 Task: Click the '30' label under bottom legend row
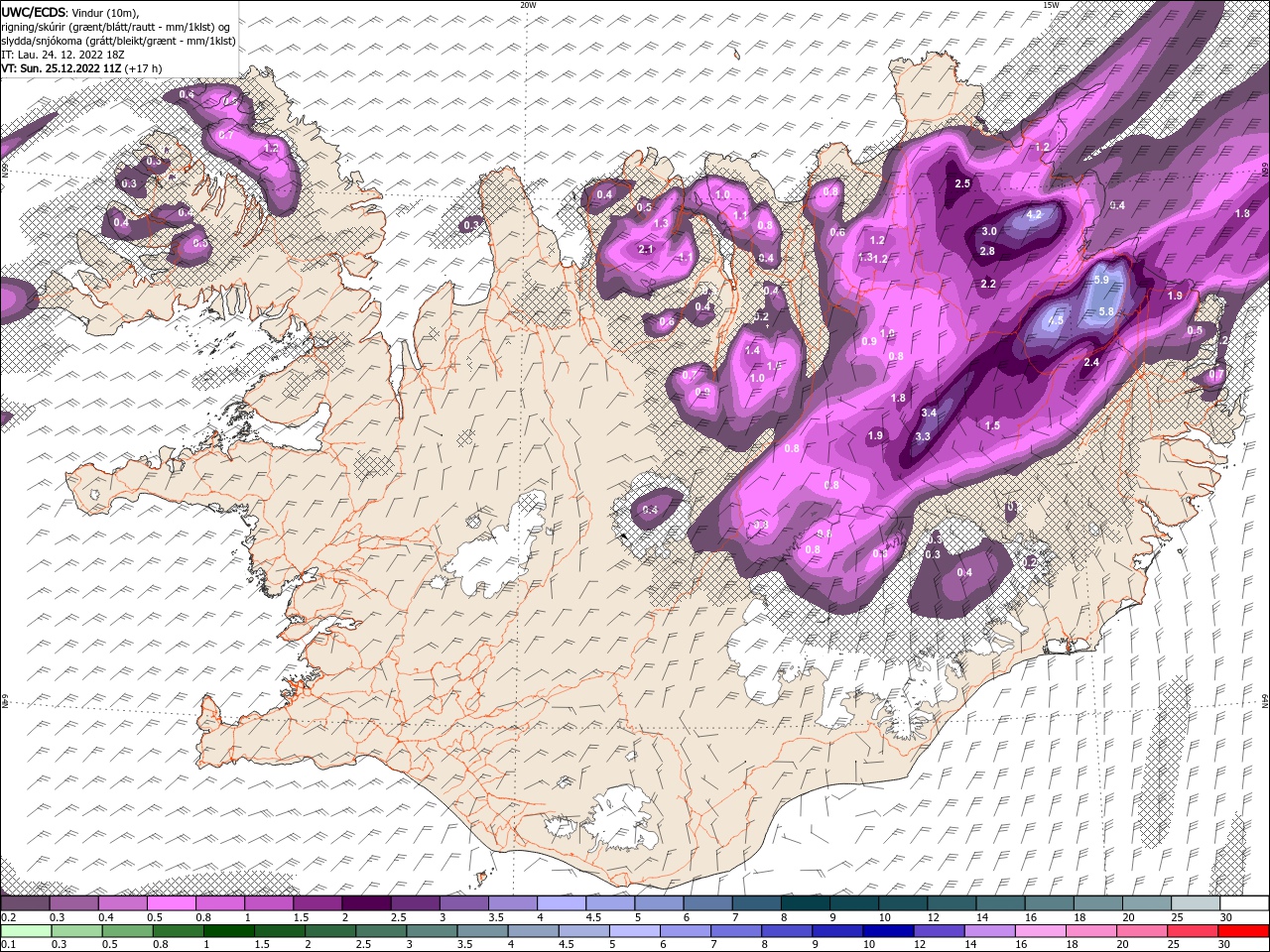[x=1226, y=945]
